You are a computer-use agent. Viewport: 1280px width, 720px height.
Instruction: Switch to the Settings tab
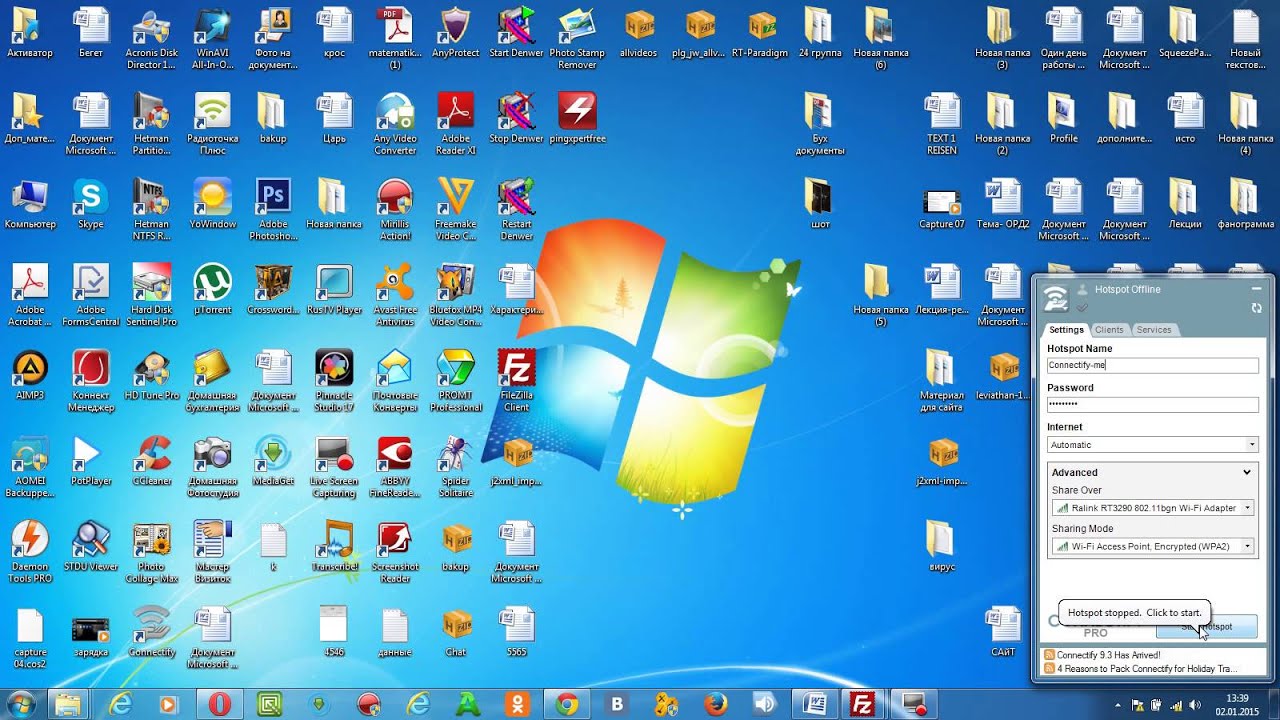(1066, 329)
